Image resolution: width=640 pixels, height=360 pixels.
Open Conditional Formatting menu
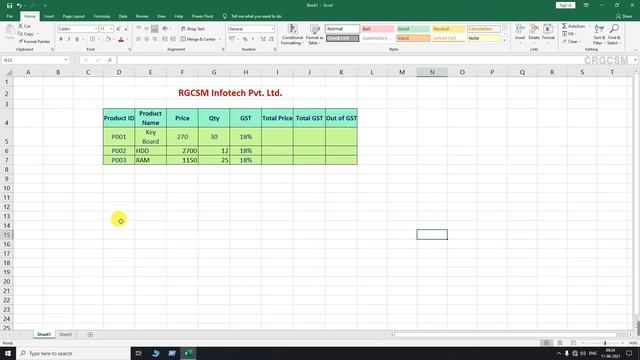click(x=292, y=34)
